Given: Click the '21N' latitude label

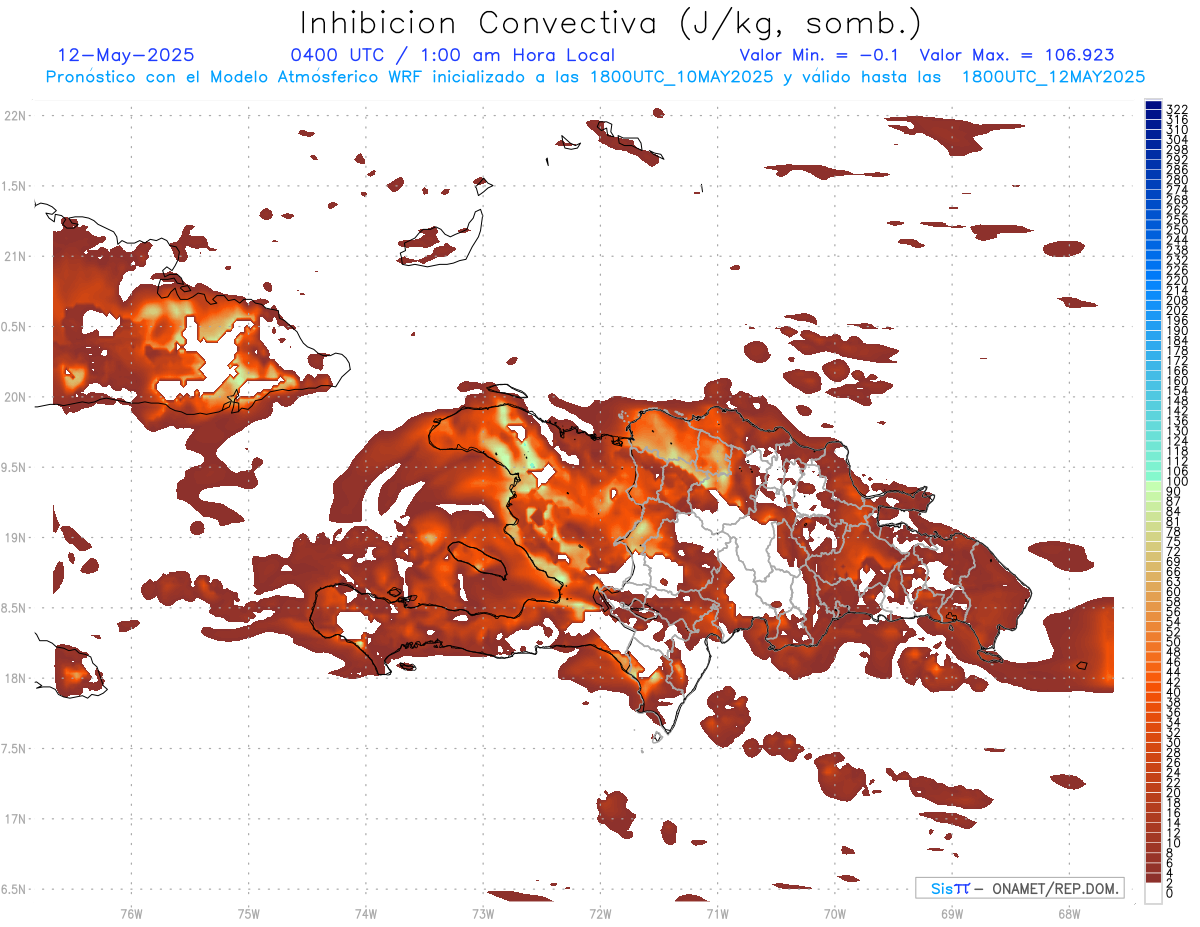Looking at the screenshot, I should [15, 256].
